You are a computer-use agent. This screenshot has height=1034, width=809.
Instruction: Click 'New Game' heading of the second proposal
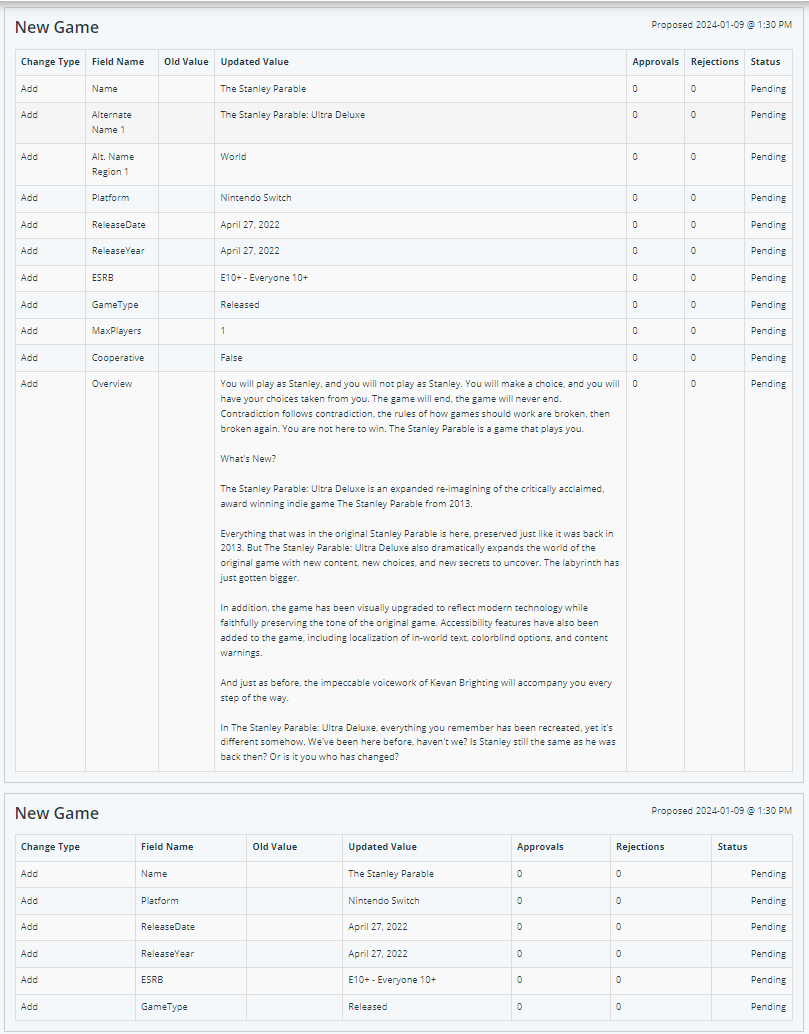coord(57,813)
